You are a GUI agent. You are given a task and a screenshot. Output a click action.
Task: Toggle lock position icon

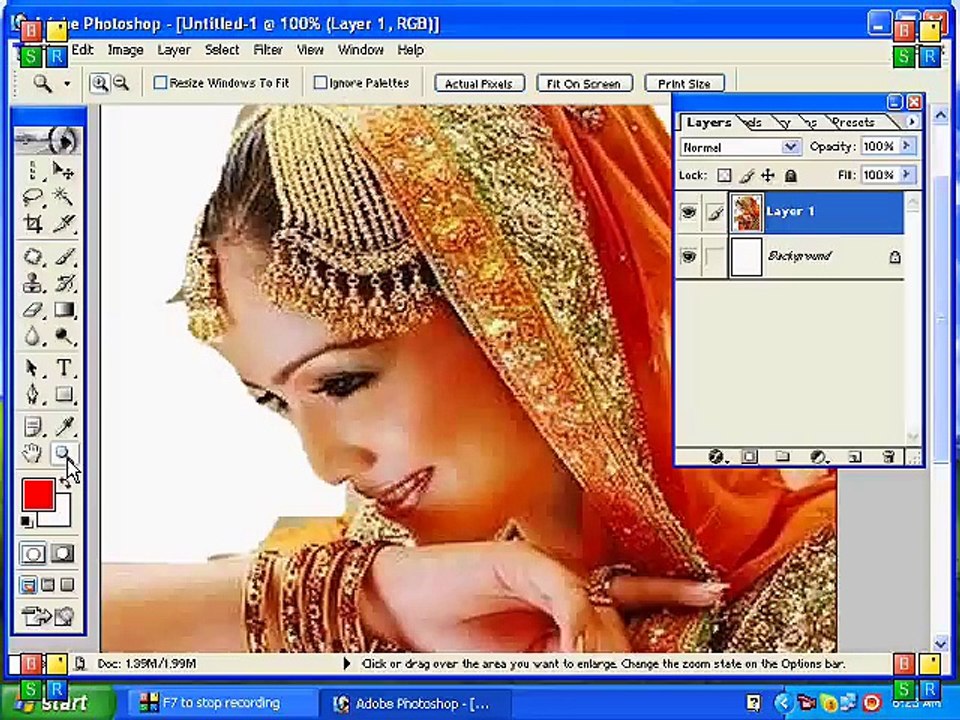point(768,176)
